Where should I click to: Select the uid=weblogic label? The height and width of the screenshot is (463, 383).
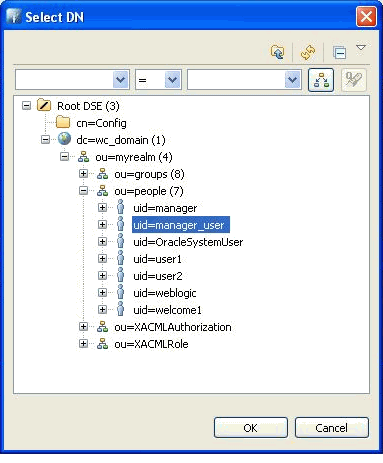pos(165,293)
